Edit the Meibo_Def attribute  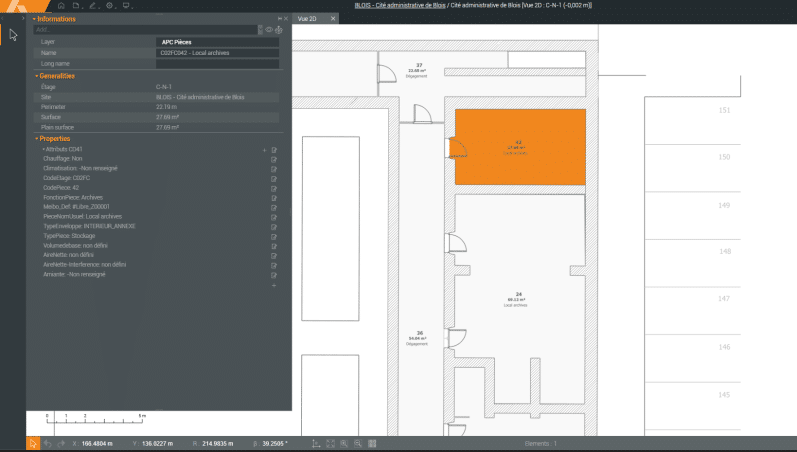pyautogui.click(x=274, y=208)
